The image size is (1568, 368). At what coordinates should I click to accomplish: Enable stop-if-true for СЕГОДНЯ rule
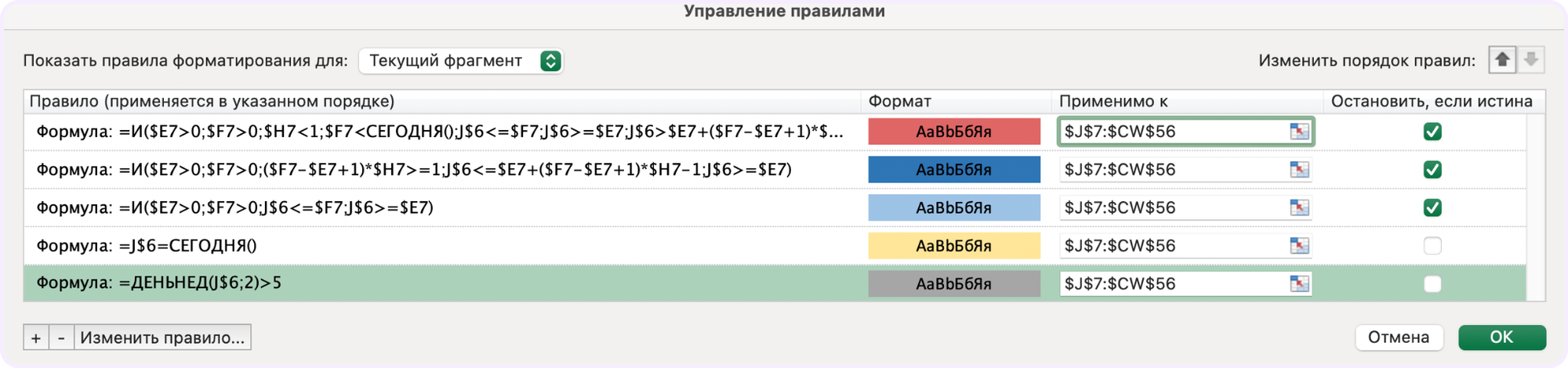point(1432,246)
